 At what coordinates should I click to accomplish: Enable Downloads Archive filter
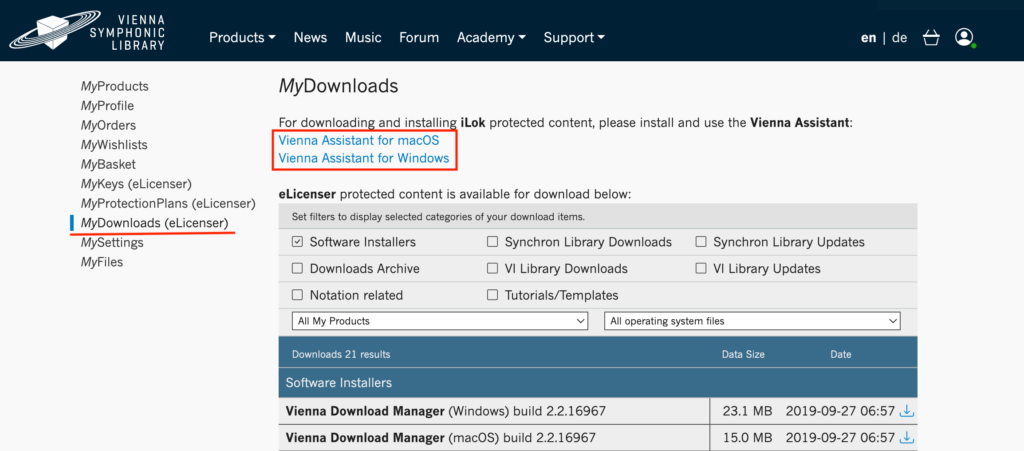tap(297, 268)
